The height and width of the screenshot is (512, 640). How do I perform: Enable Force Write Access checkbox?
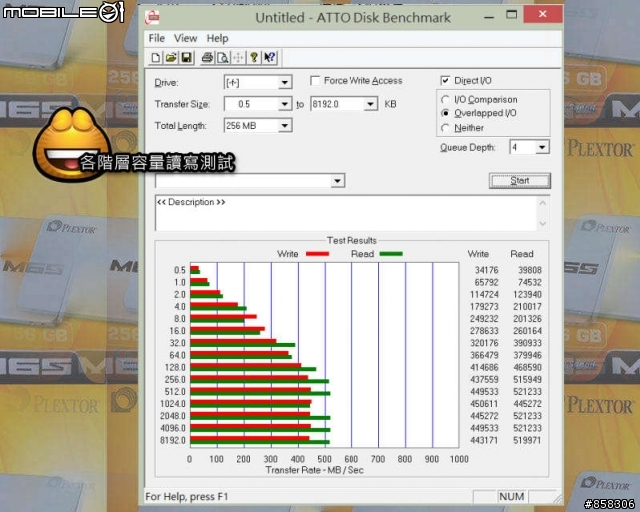[315, 80]
